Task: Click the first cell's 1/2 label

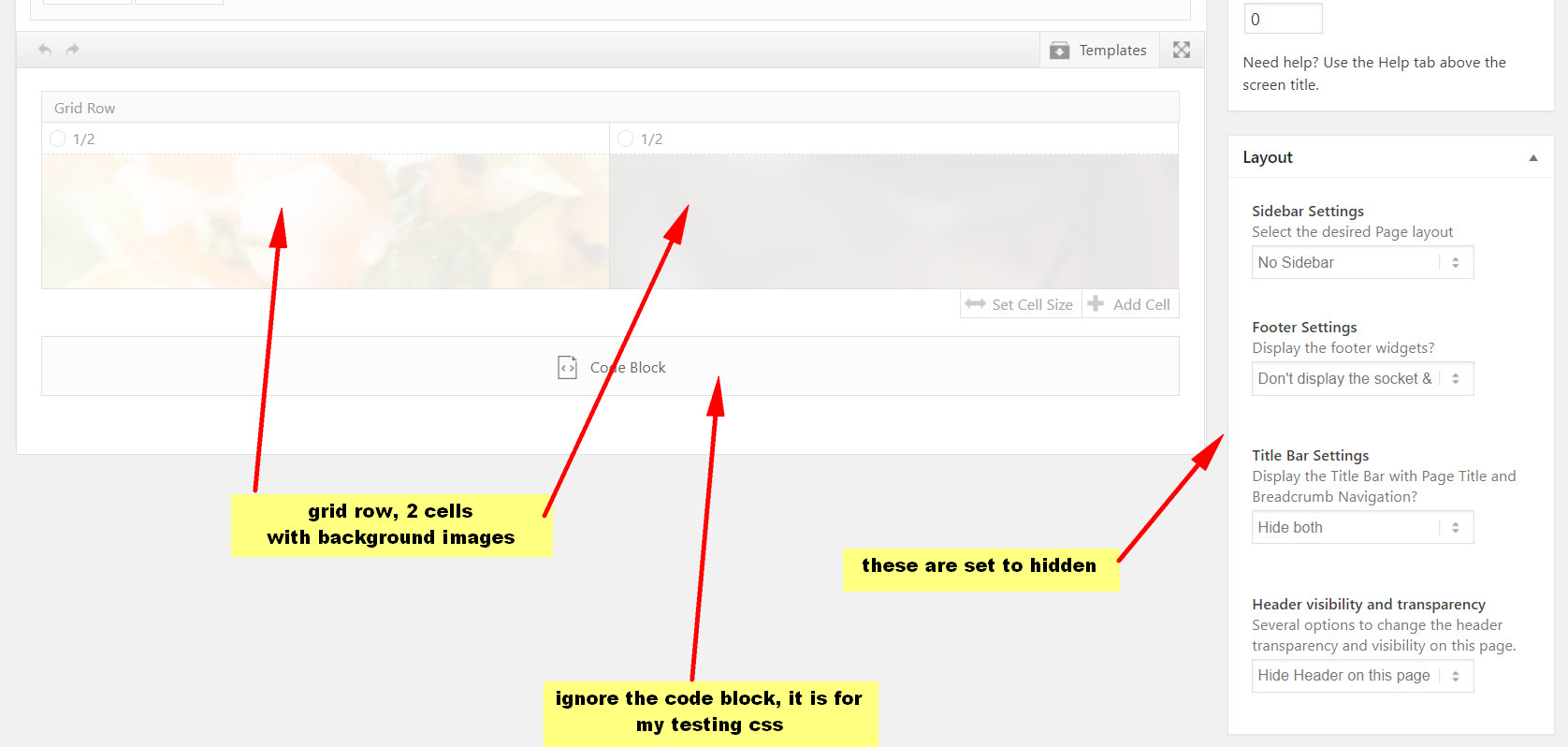Action: pyautogui.click(x=83, y=139)
